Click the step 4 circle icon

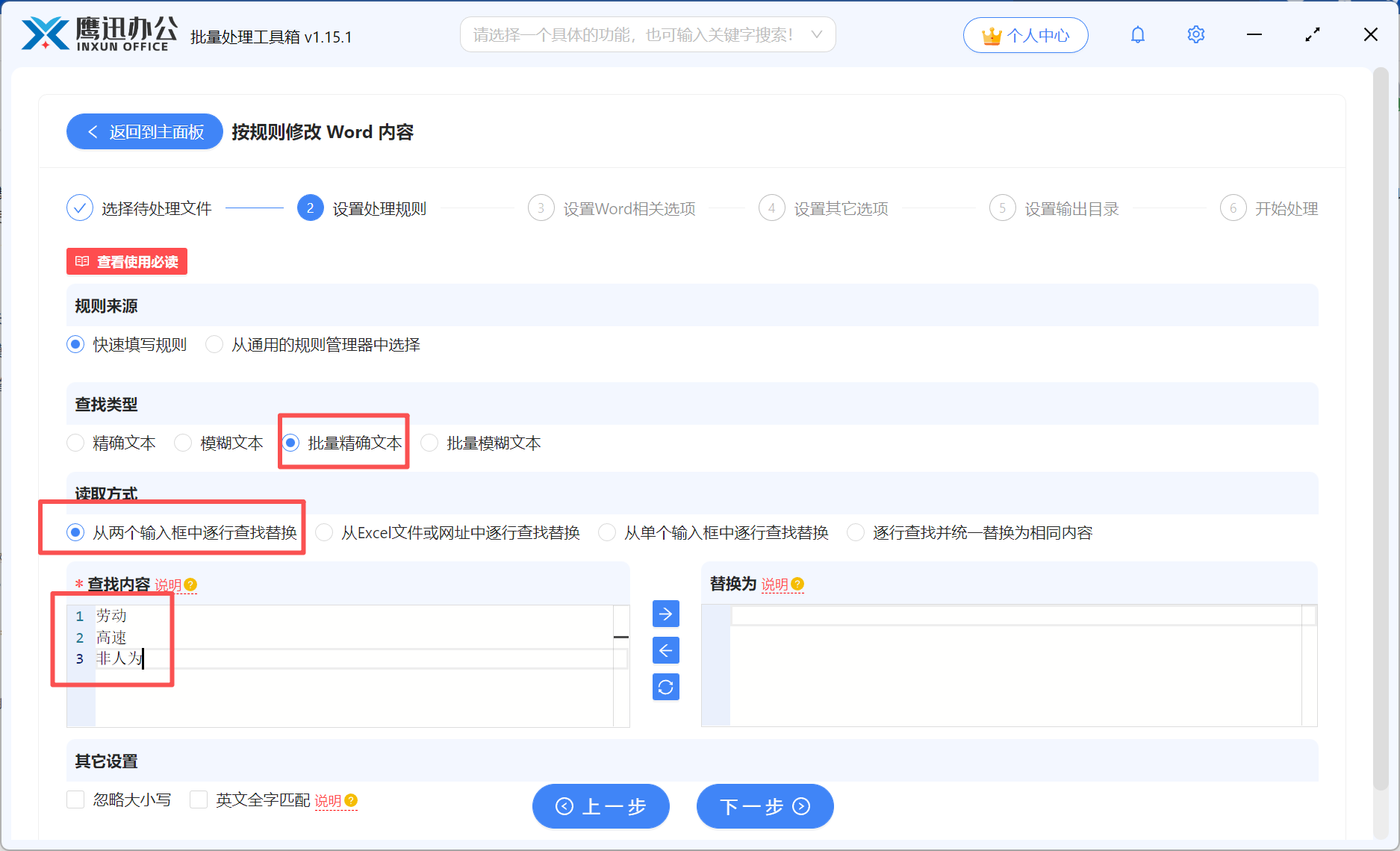point(772,208)
